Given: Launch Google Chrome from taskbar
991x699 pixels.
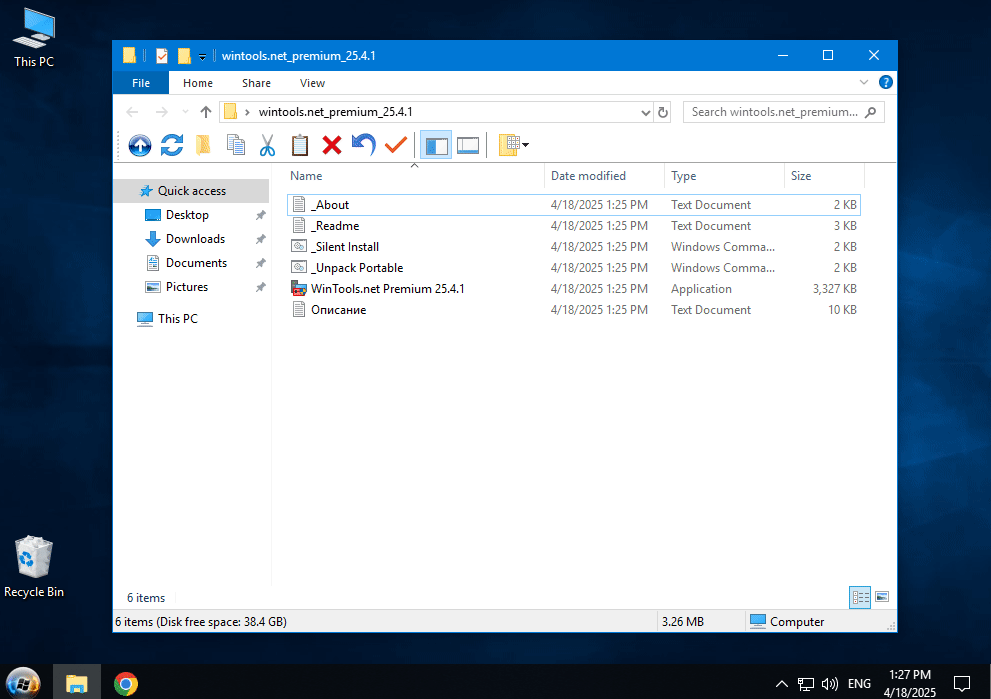Looking at the screenshot, I should click(126, 683).
